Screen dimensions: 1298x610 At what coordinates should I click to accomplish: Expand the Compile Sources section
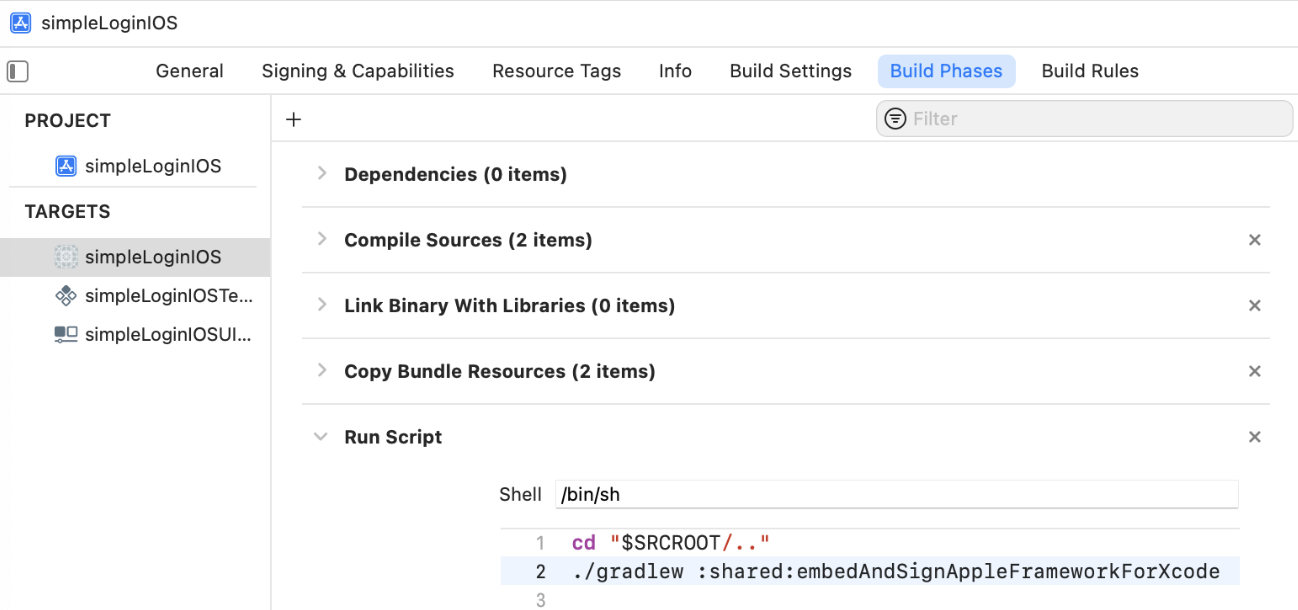(x=321, y=240)
